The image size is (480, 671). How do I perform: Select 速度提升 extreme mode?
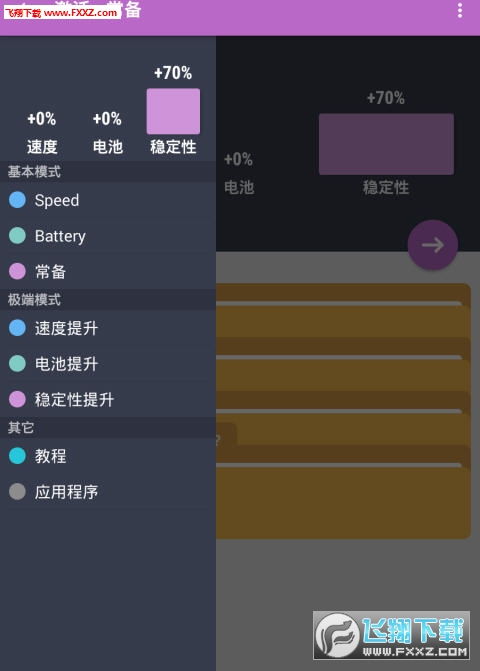click(x=108, y=328)
